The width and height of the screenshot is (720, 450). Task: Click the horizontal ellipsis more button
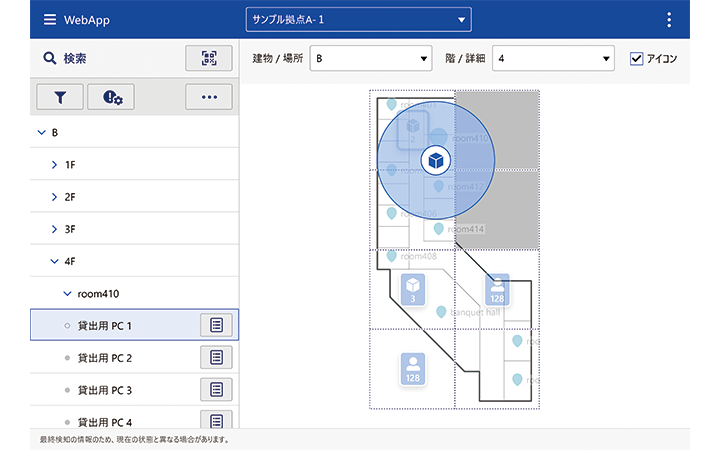(x=209, y=97)
